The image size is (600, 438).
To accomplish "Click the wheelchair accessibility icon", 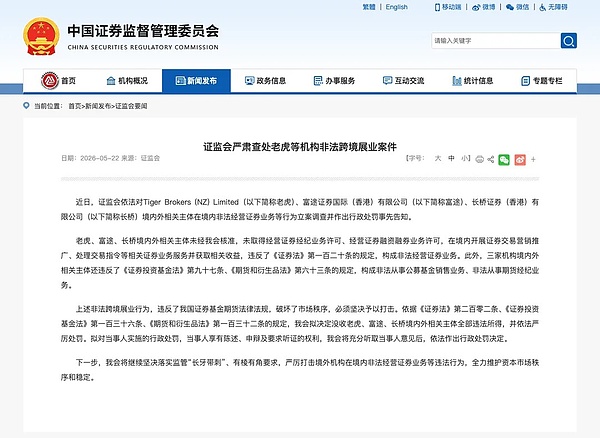I will pos(543,7).
